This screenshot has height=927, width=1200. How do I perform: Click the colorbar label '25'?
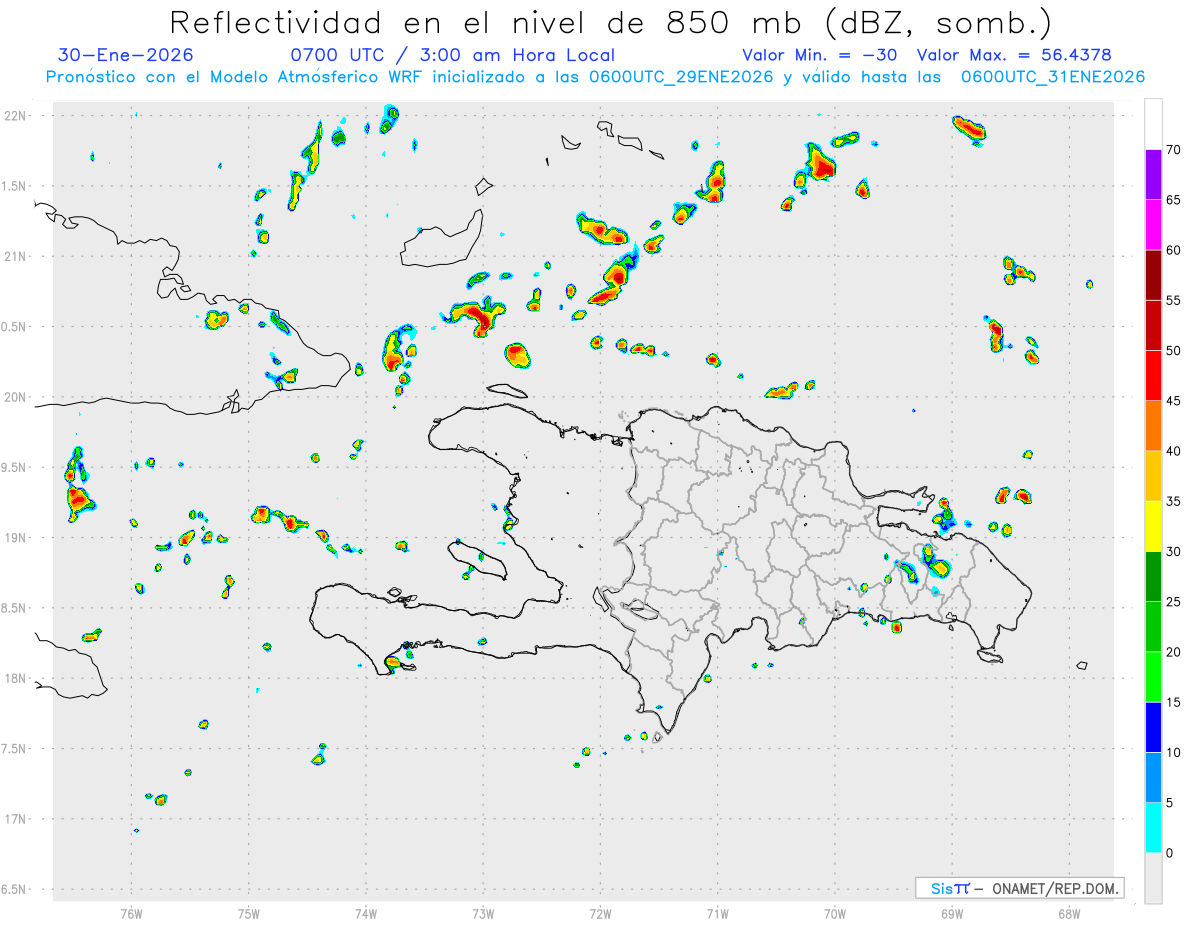click(x=1173, y=602)
